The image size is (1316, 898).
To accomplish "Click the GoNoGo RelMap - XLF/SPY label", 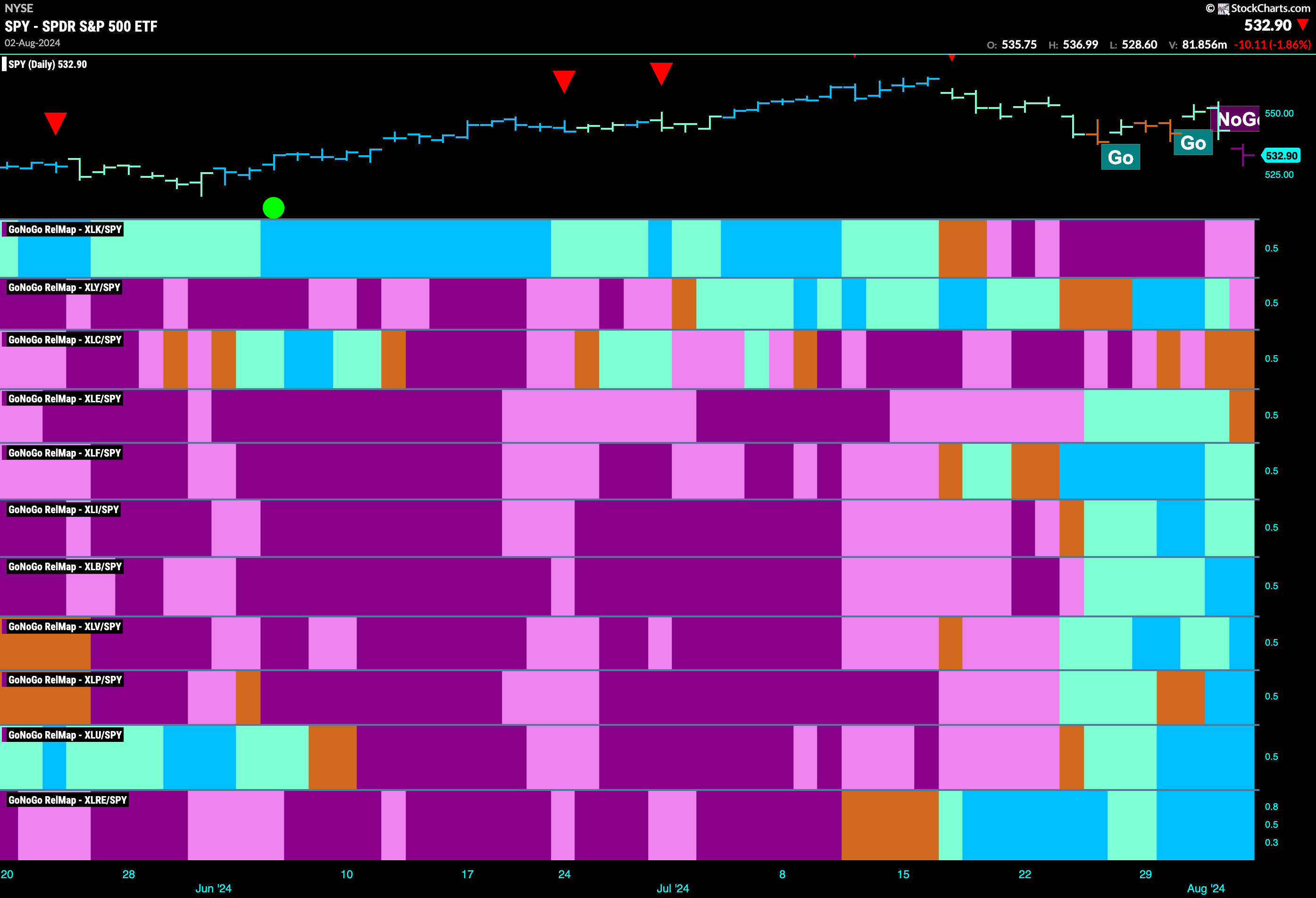I will (x=65, y=453).
